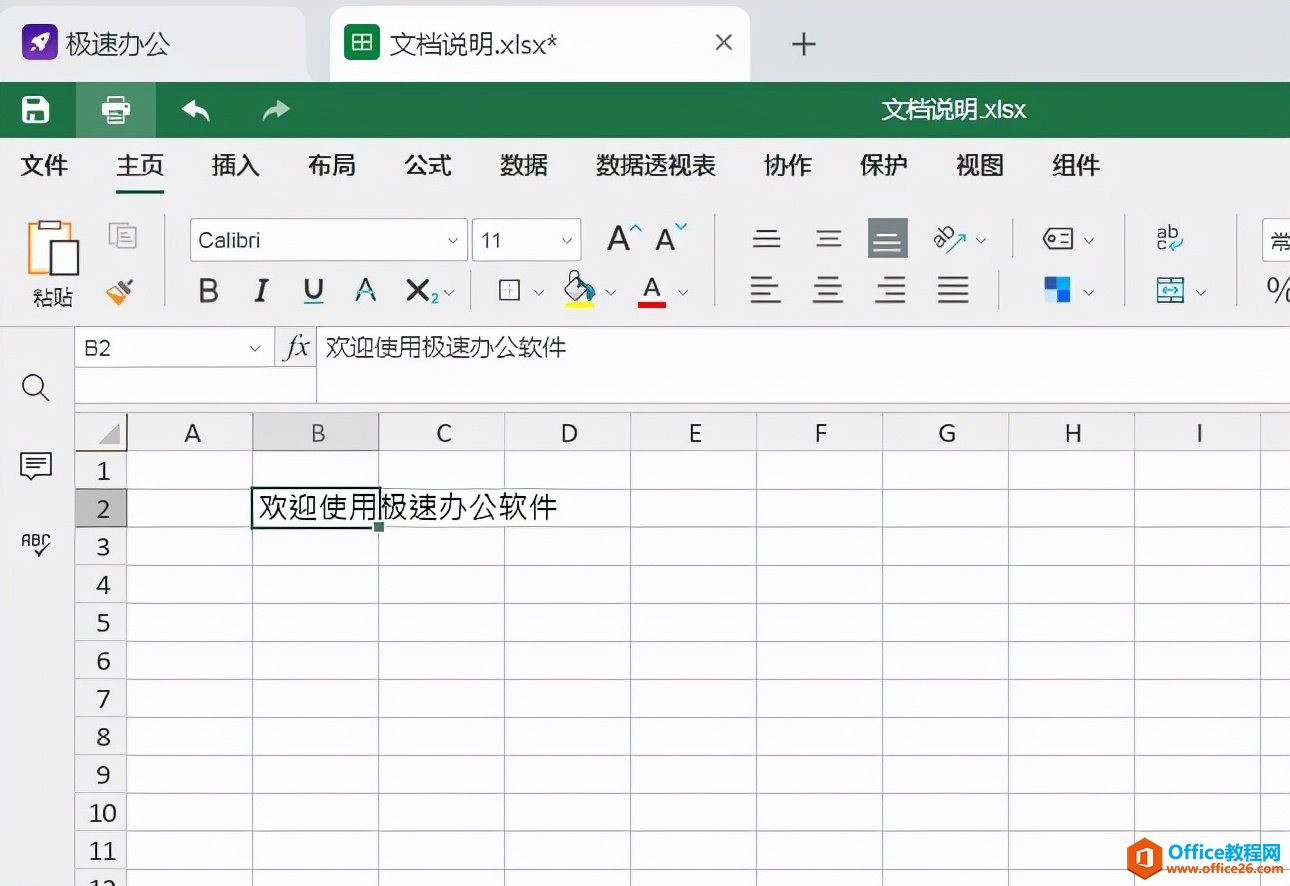
Task: Toggle underline formatting
Action: pos(313,291)
